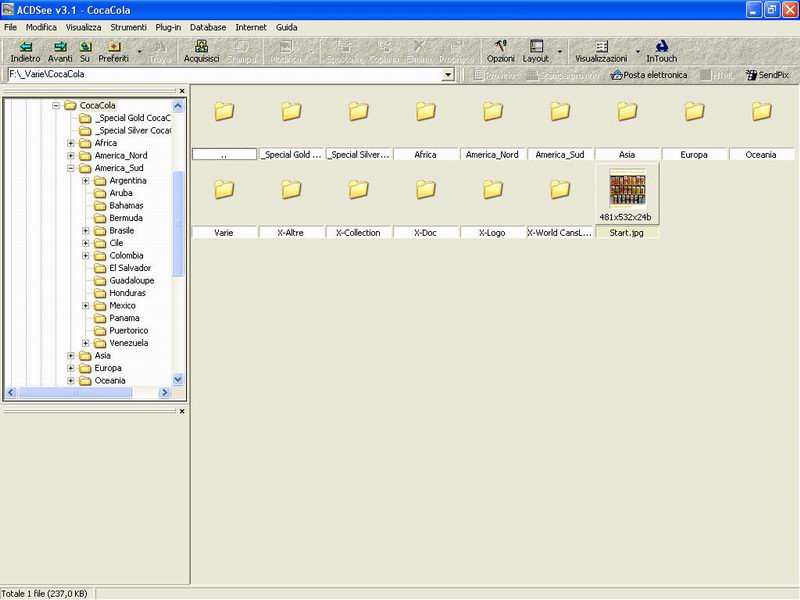
Task: Select the X-Logo folder icon
Action: (x=493, y=189)
